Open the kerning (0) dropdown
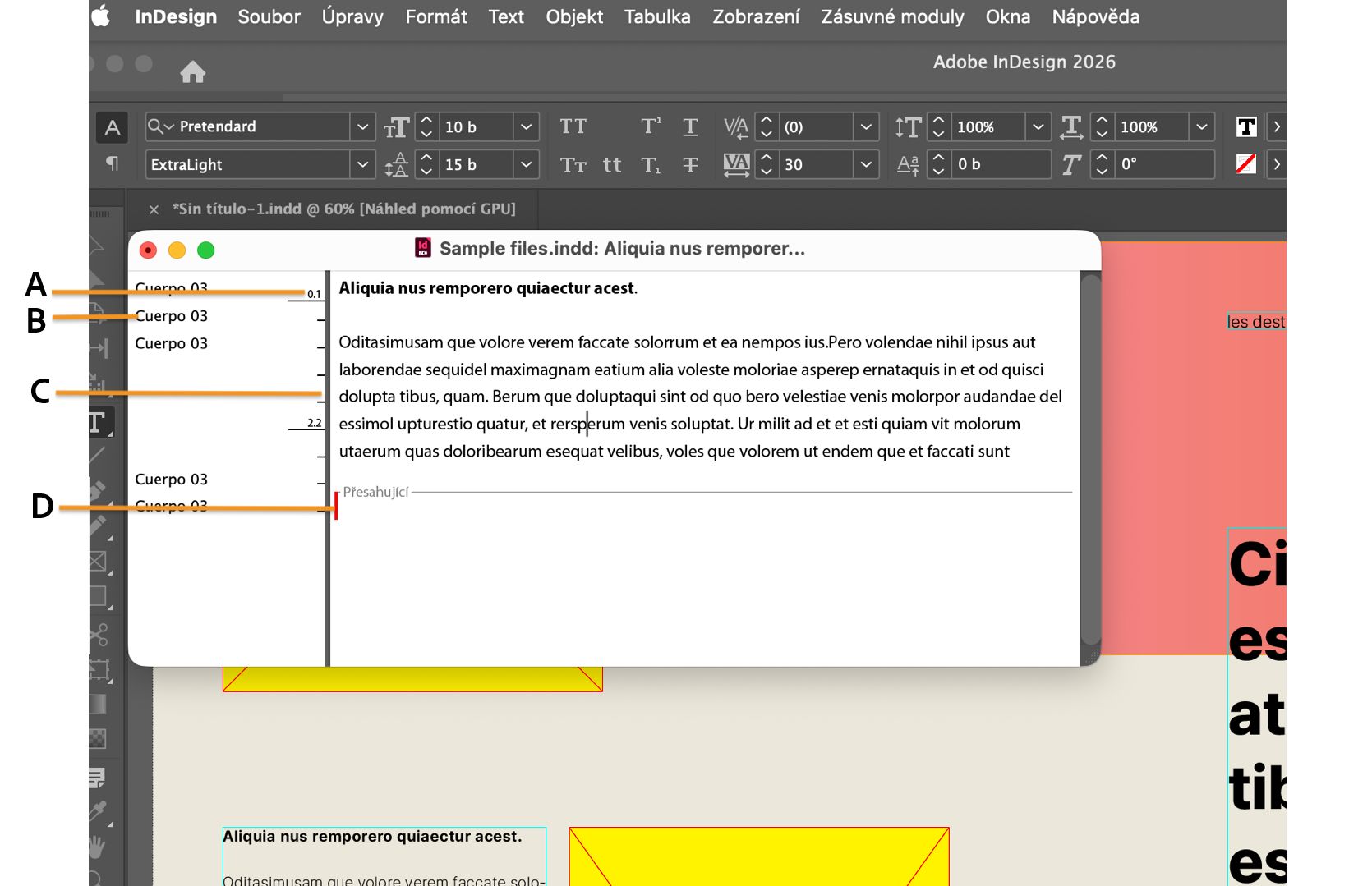 866,127
